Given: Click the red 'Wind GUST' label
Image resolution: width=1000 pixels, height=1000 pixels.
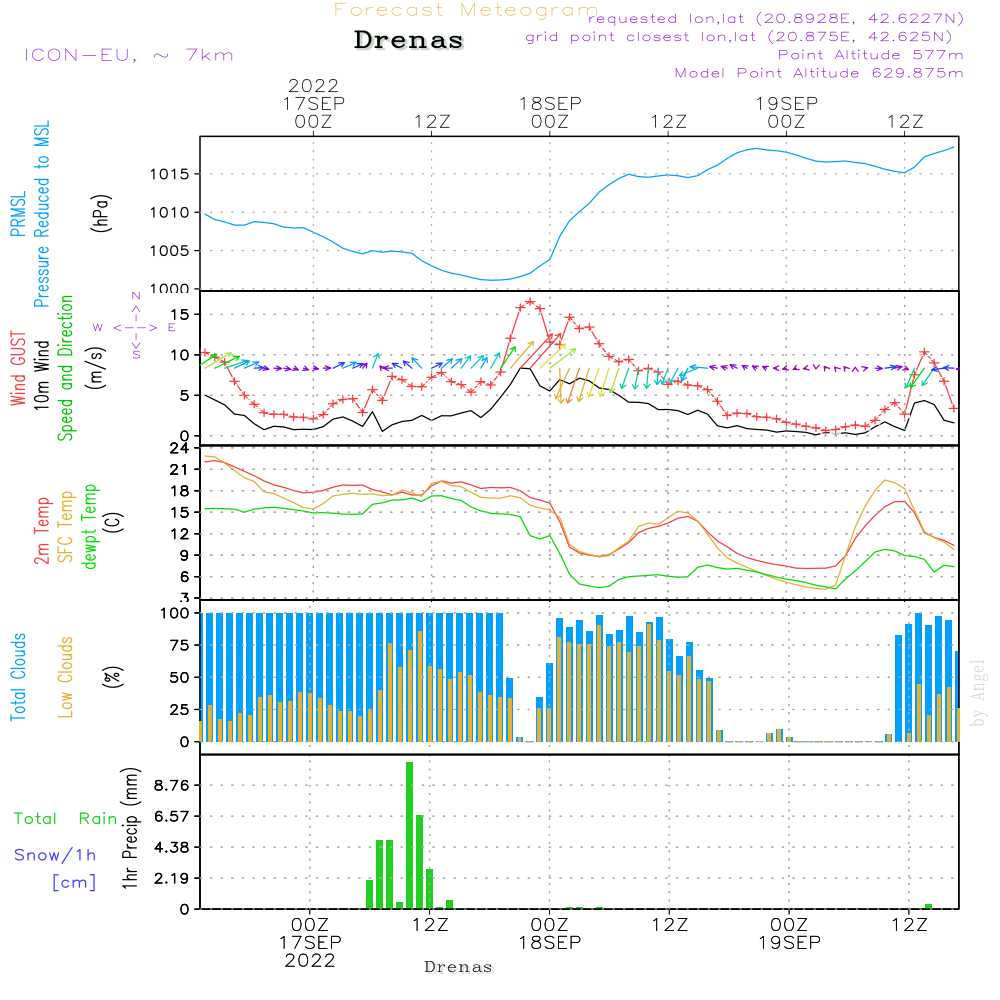Looking at the screenshot, I should tap(18, 368).
